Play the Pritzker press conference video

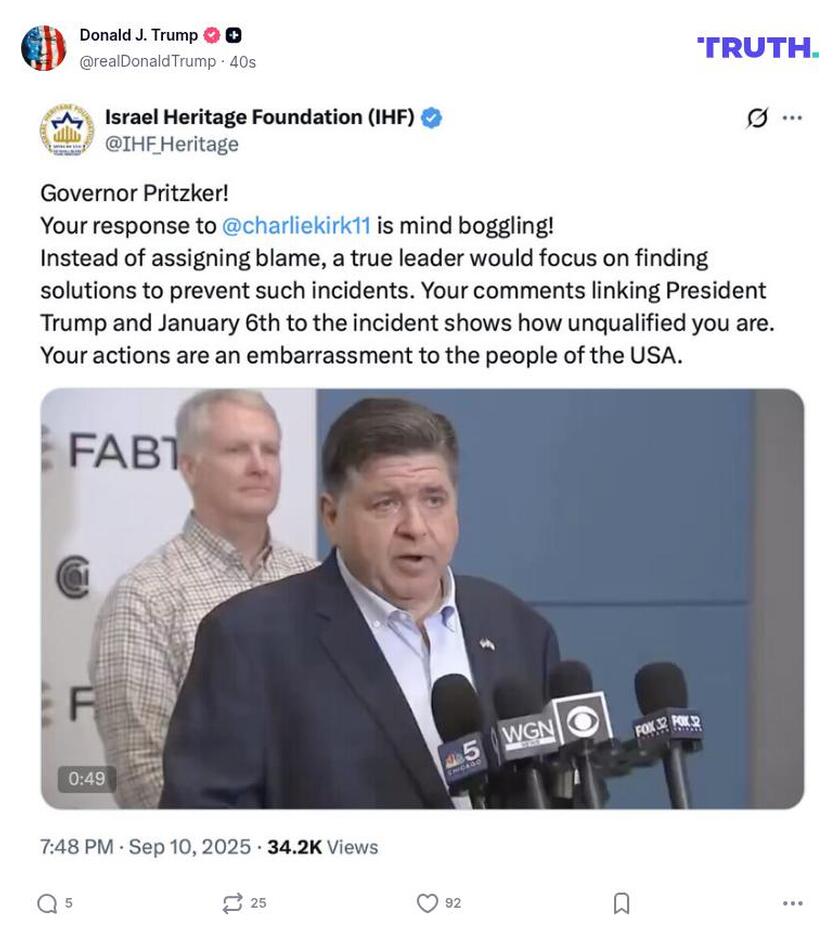[420, 600]
